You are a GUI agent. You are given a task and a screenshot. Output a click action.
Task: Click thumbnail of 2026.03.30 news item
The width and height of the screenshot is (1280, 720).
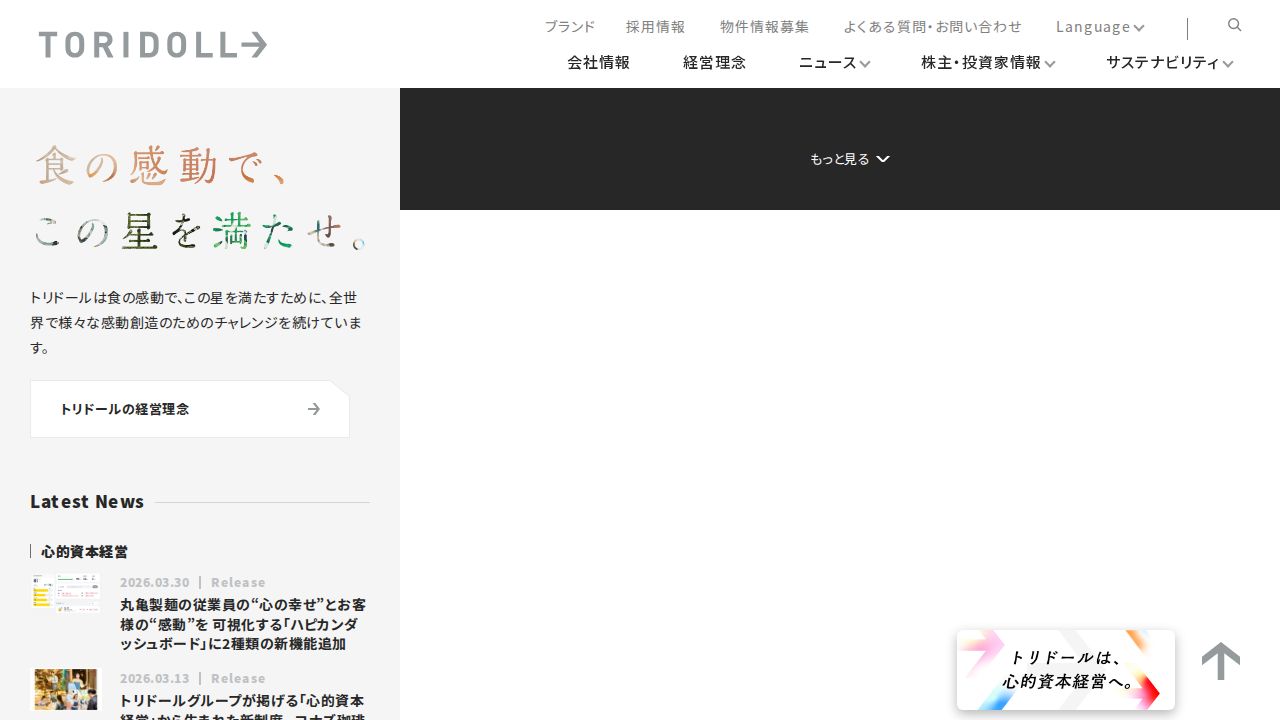pyautogui.click(x=66, y=592)
